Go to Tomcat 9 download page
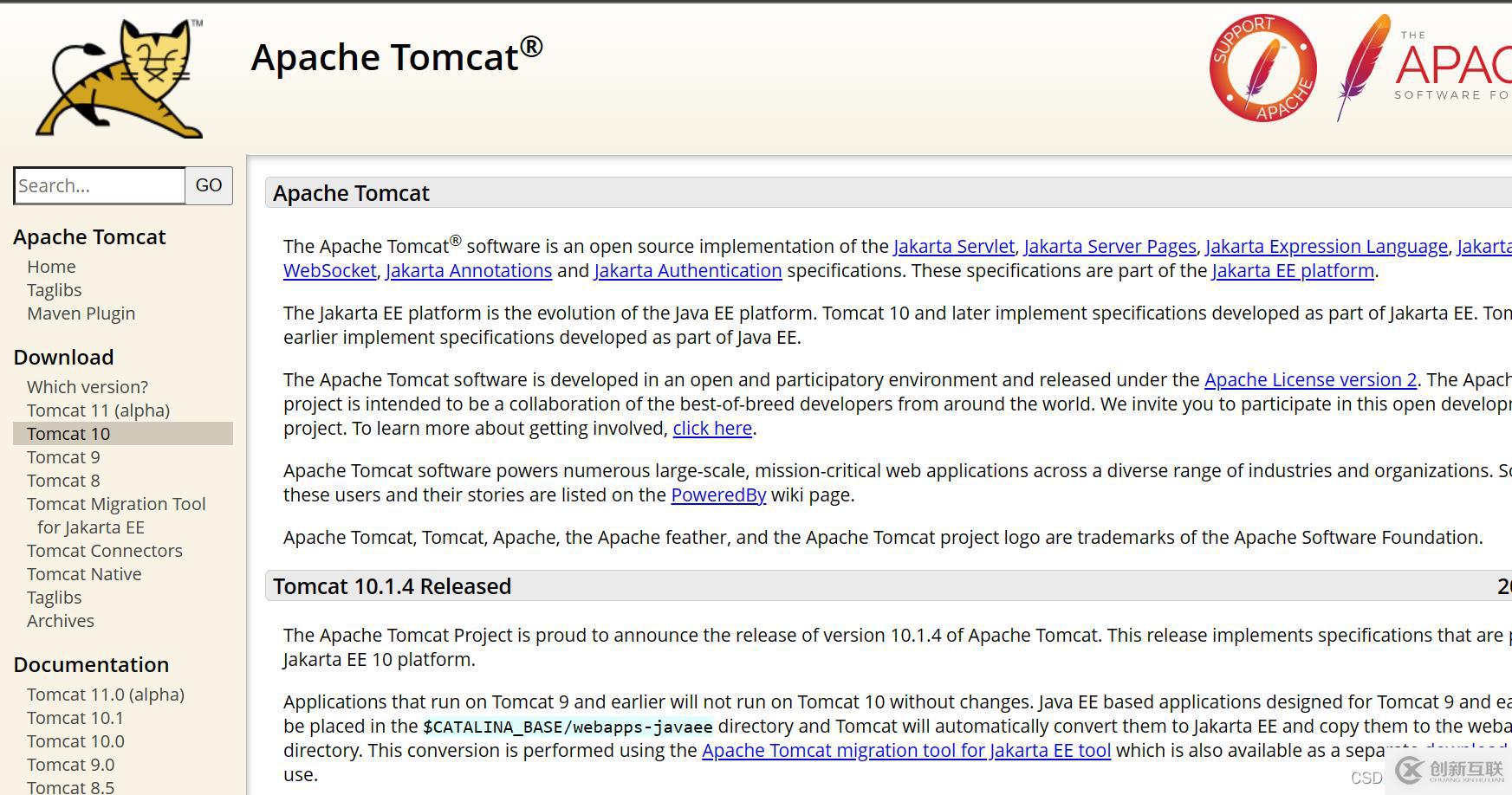Viewport: 1512px width, 795px height. (63, 457)
